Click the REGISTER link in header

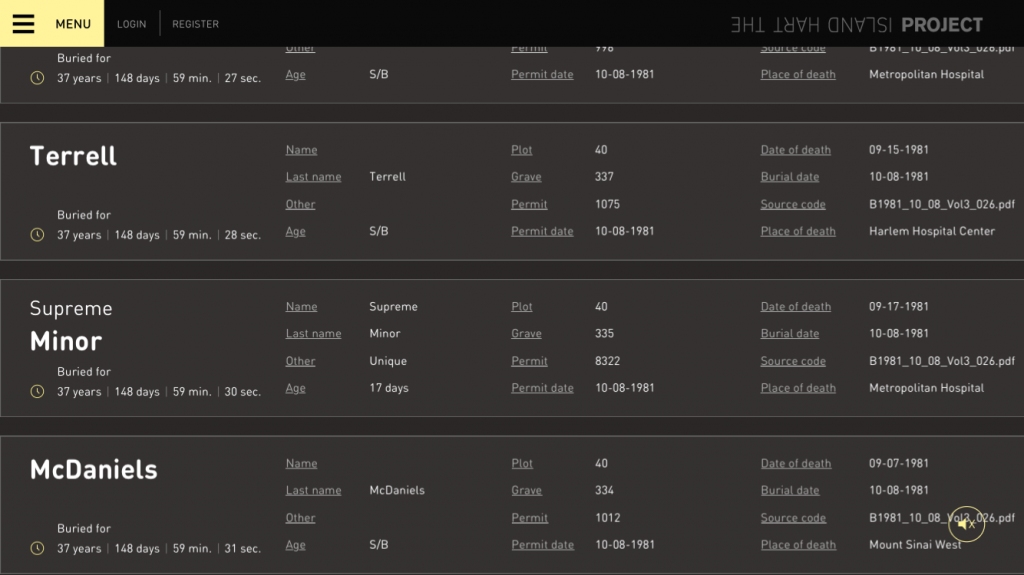click(x=195, y=24)
